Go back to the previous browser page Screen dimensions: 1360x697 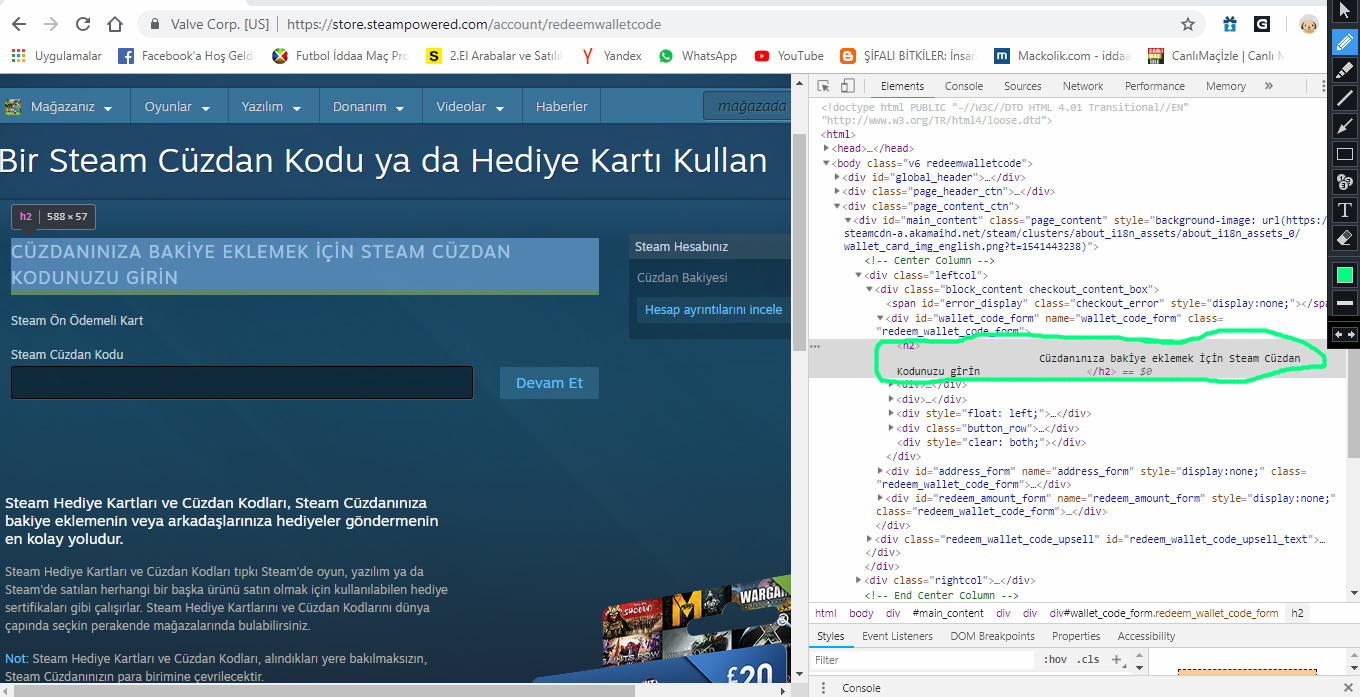[18, 24]
